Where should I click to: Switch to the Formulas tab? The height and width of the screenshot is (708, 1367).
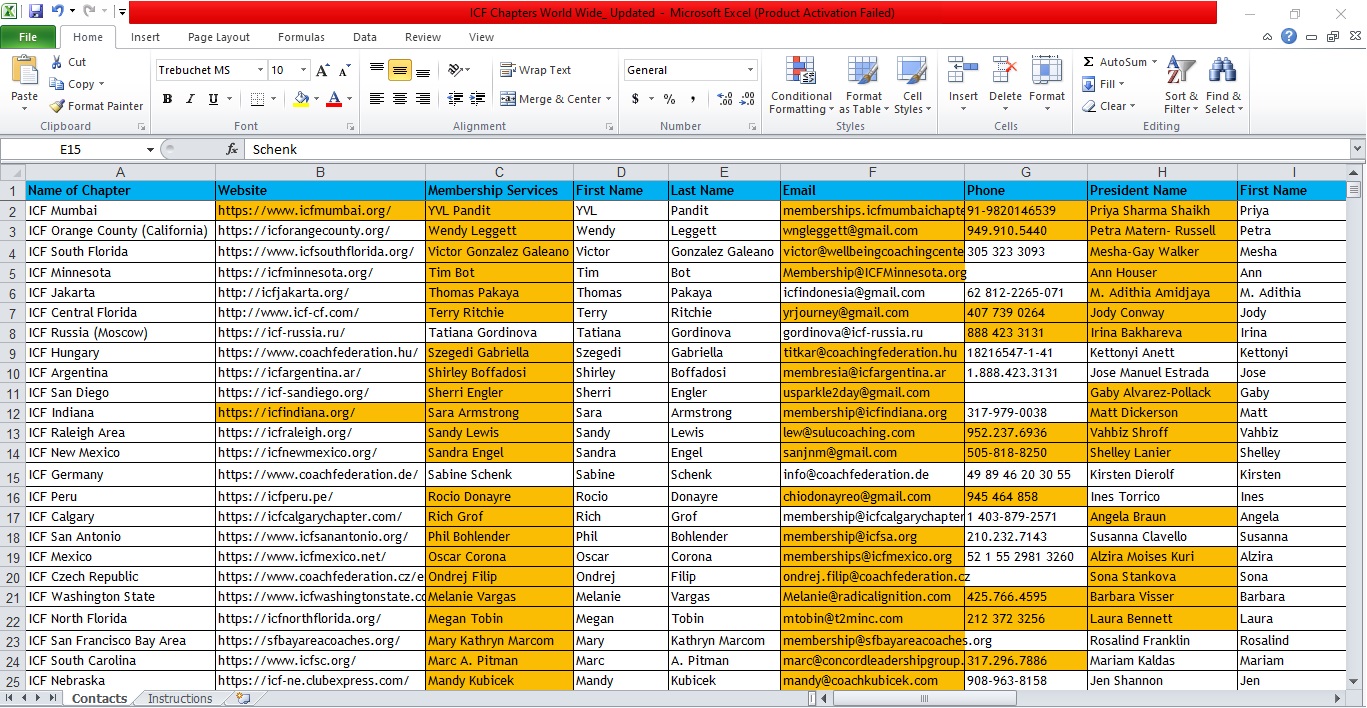click(301, 37)
